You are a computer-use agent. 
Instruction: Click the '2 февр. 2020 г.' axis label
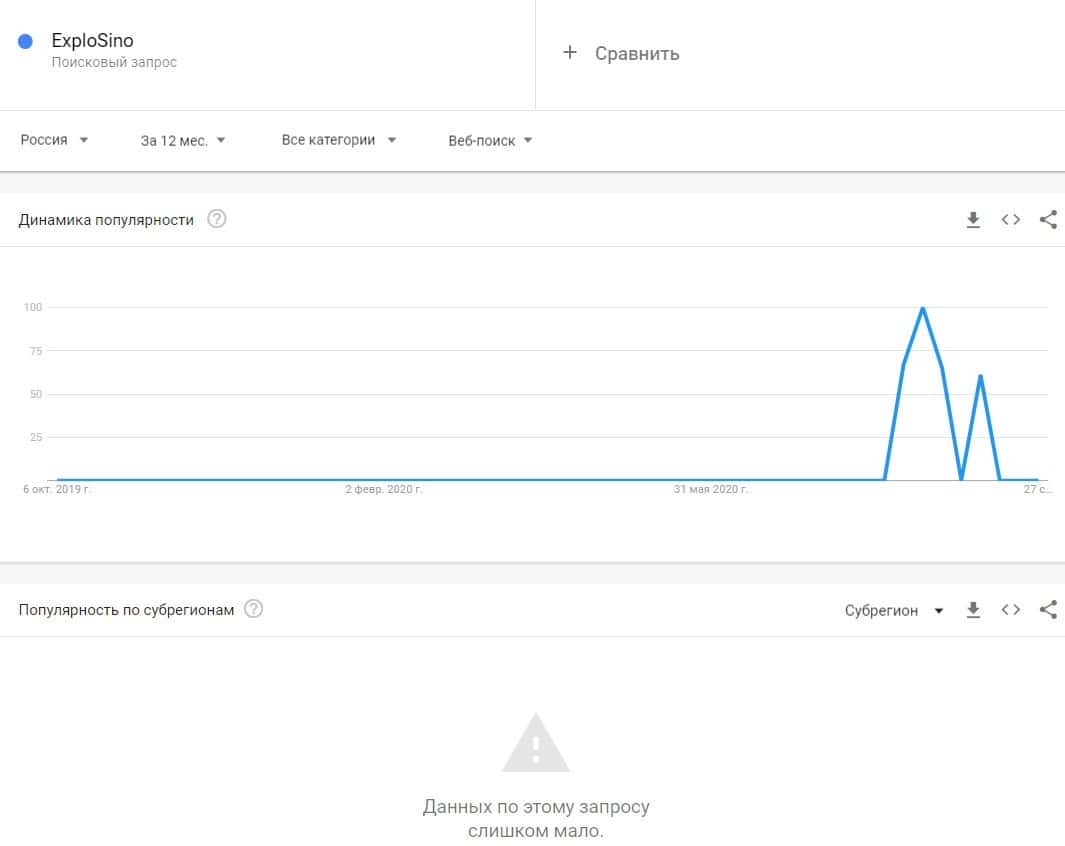pos(384,489)
